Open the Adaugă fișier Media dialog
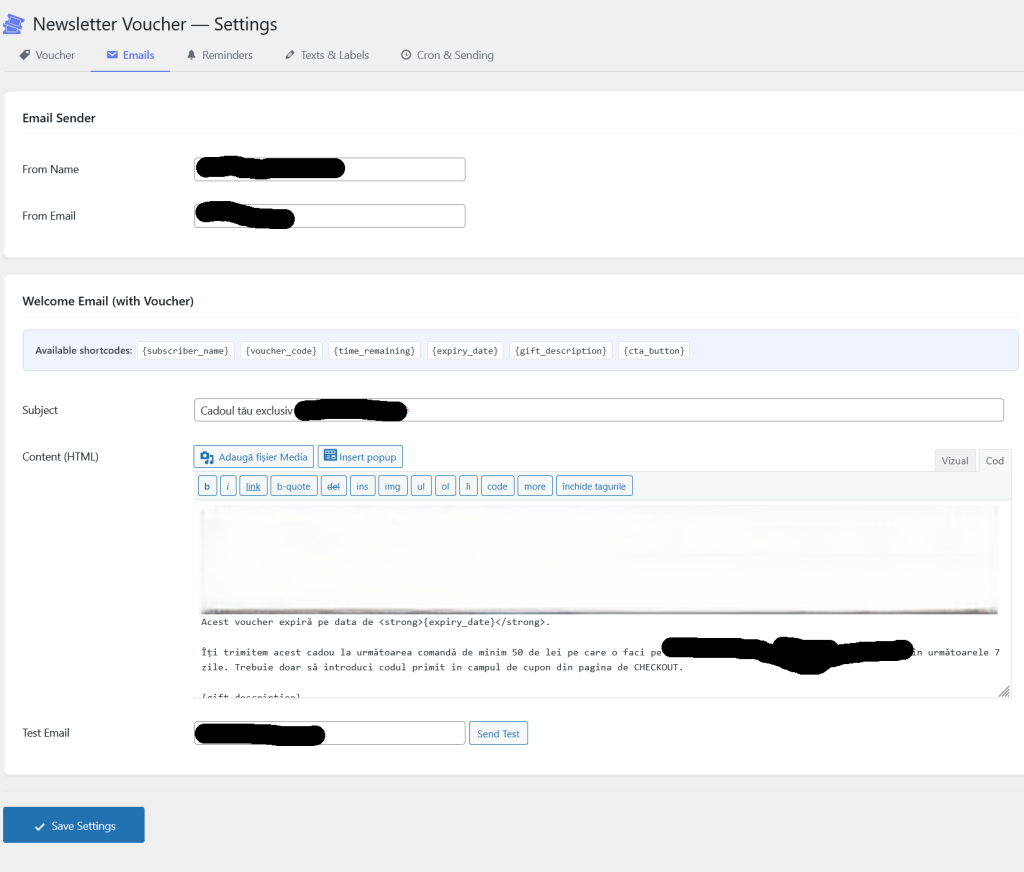 (x=253, y=456)
